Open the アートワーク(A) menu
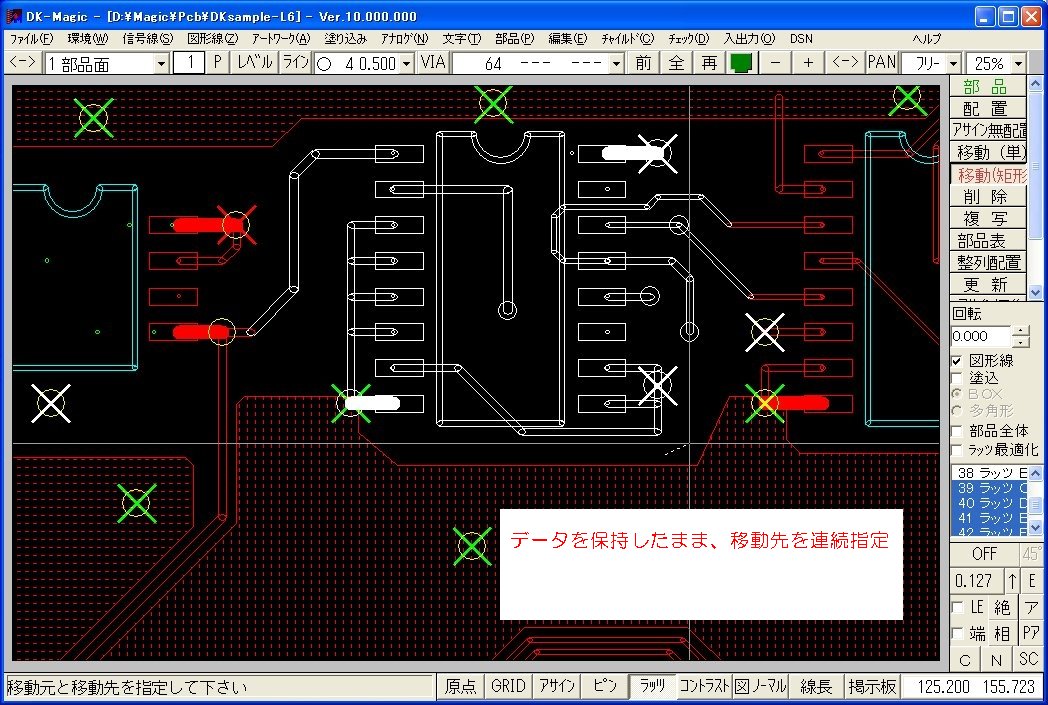 281,39
